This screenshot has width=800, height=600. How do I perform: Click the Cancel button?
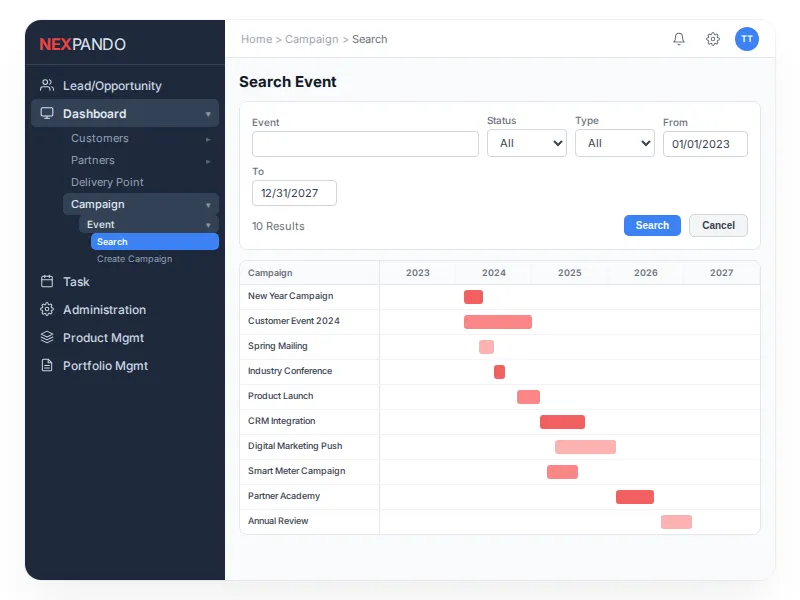click(x=718, y=225)
